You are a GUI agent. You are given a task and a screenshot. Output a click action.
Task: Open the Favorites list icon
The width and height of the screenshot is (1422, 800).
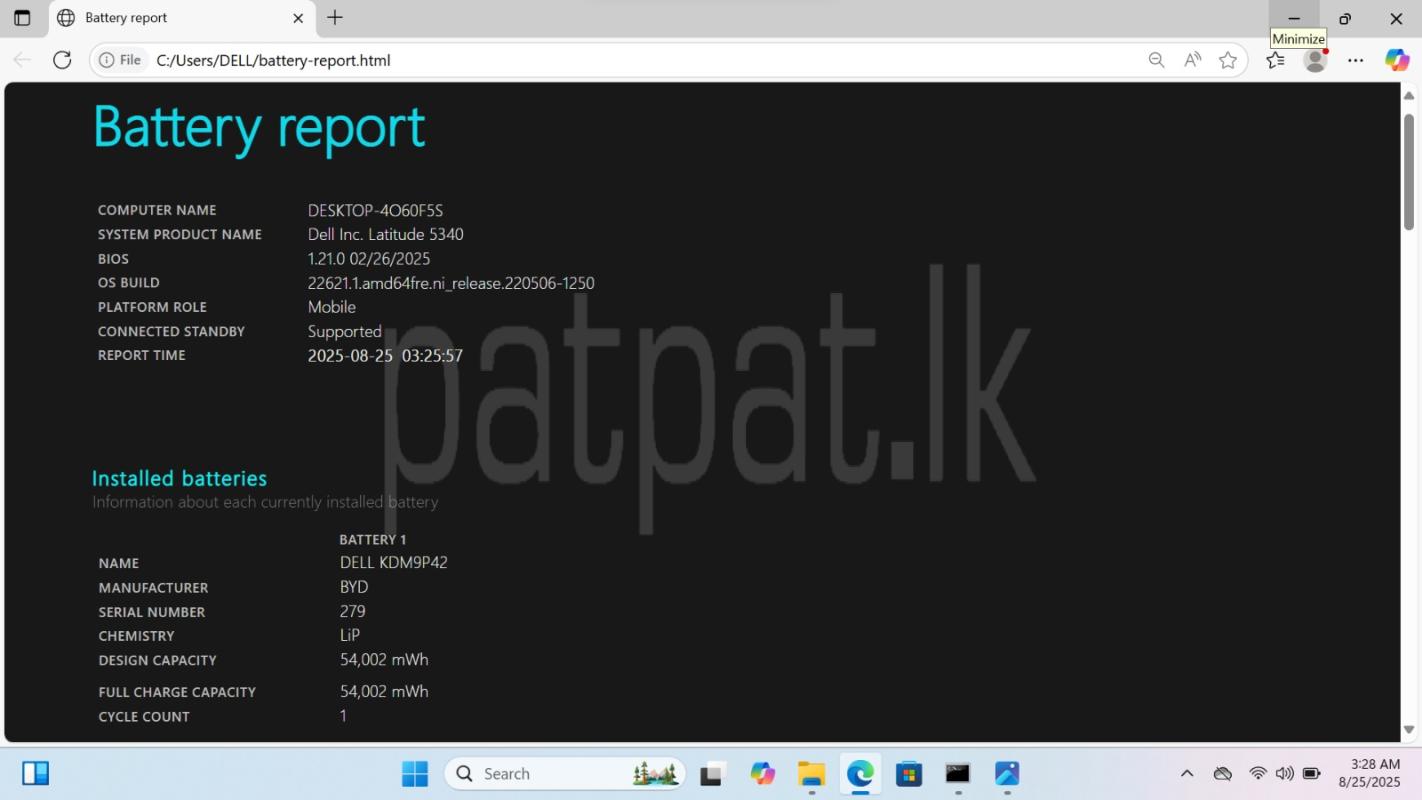coord(1275,60)
